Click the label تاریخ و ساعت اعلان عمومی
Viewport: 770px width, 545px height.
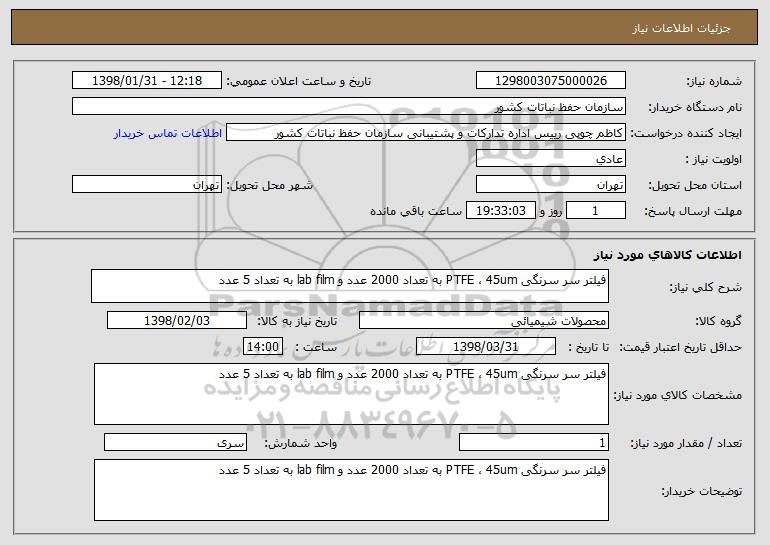(x=299, y=82)
